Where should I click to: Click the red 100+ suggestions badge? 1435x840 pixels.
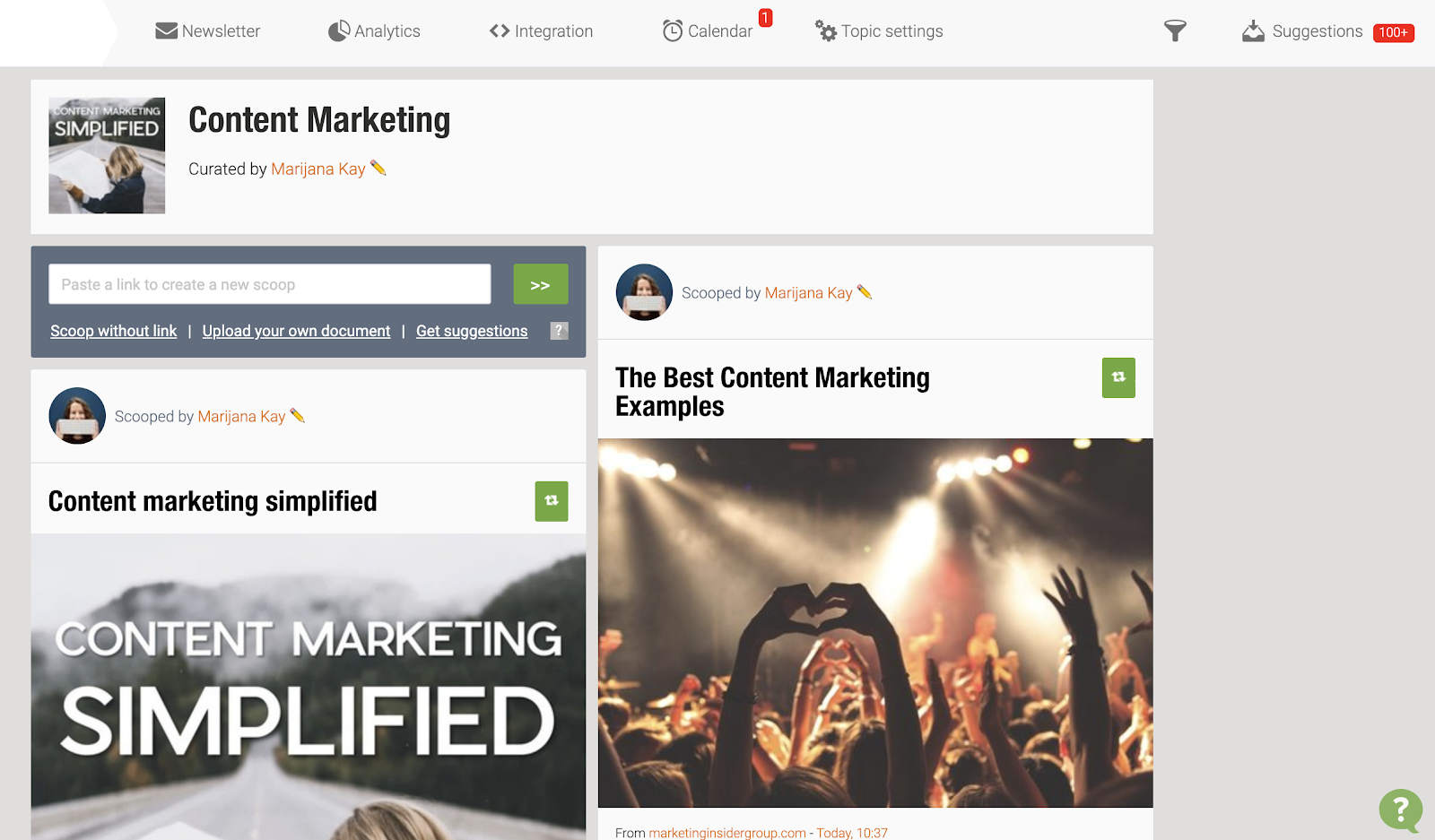[1394, 32]
